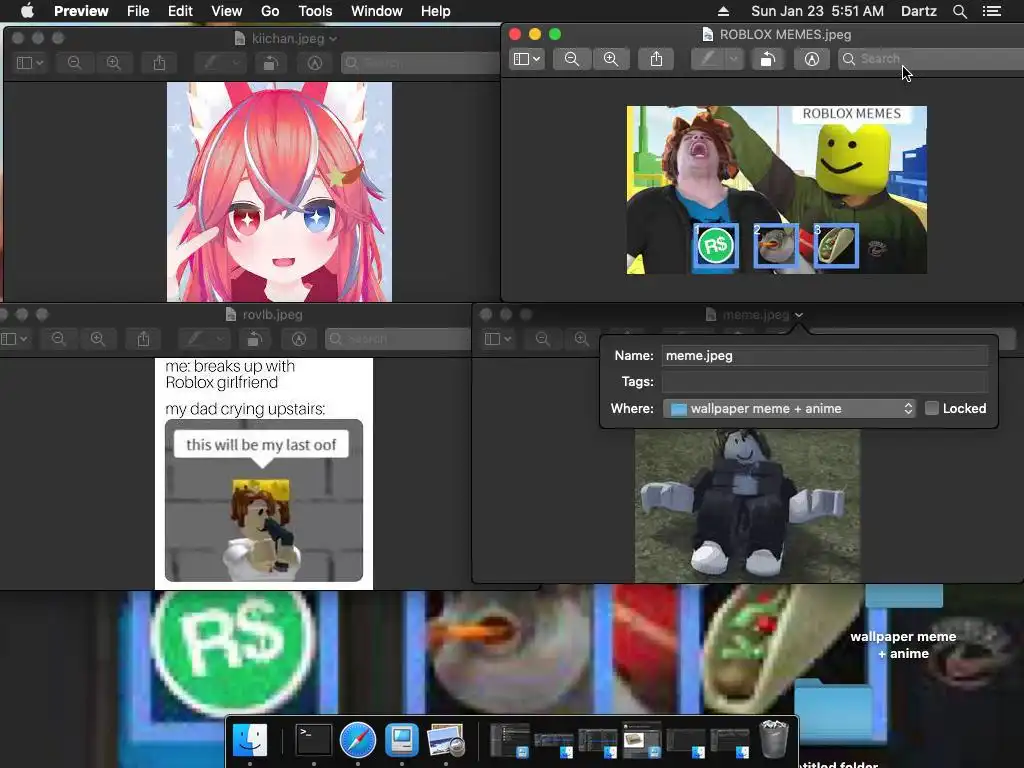1024x768 pixels.
Task: Toggle the Locked checkbox
Action: 932,409
